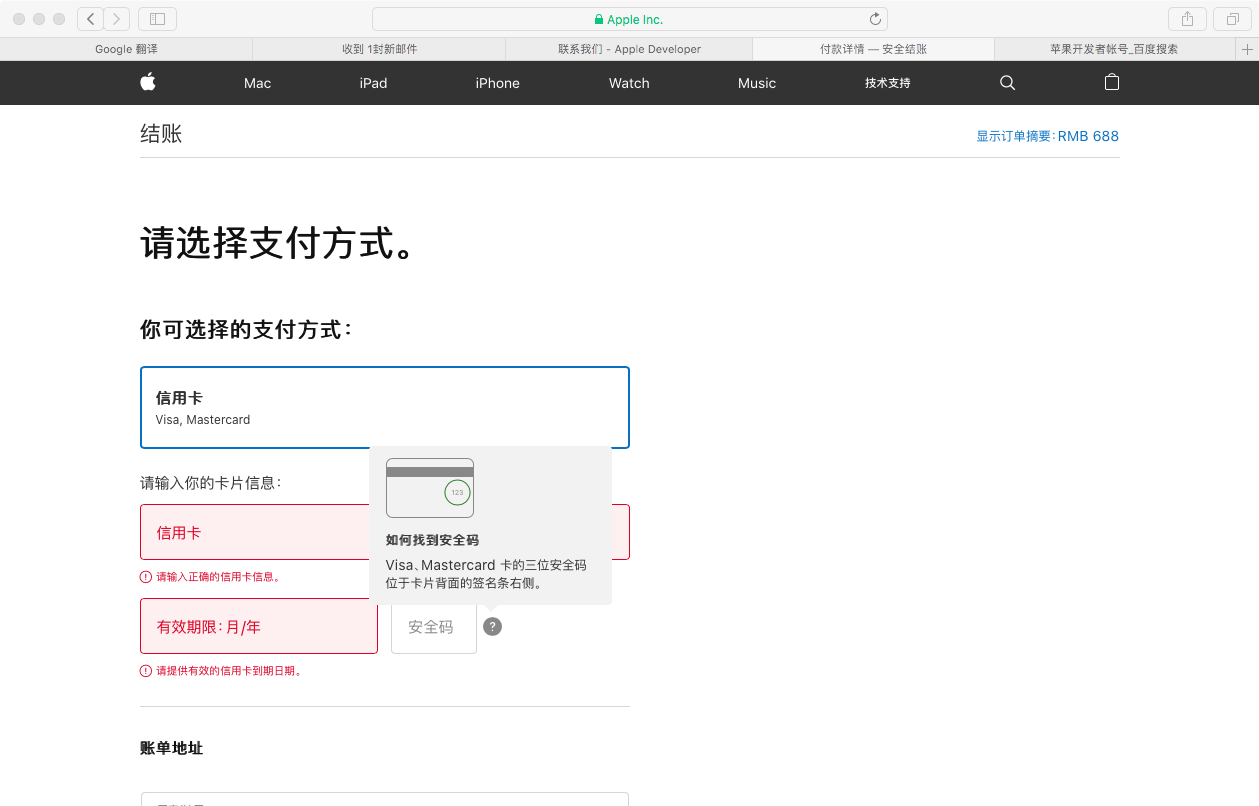
Task: Switch to 苹果开发者帐号_百度搜索 tab
Action: click(x=1114, y=49)
